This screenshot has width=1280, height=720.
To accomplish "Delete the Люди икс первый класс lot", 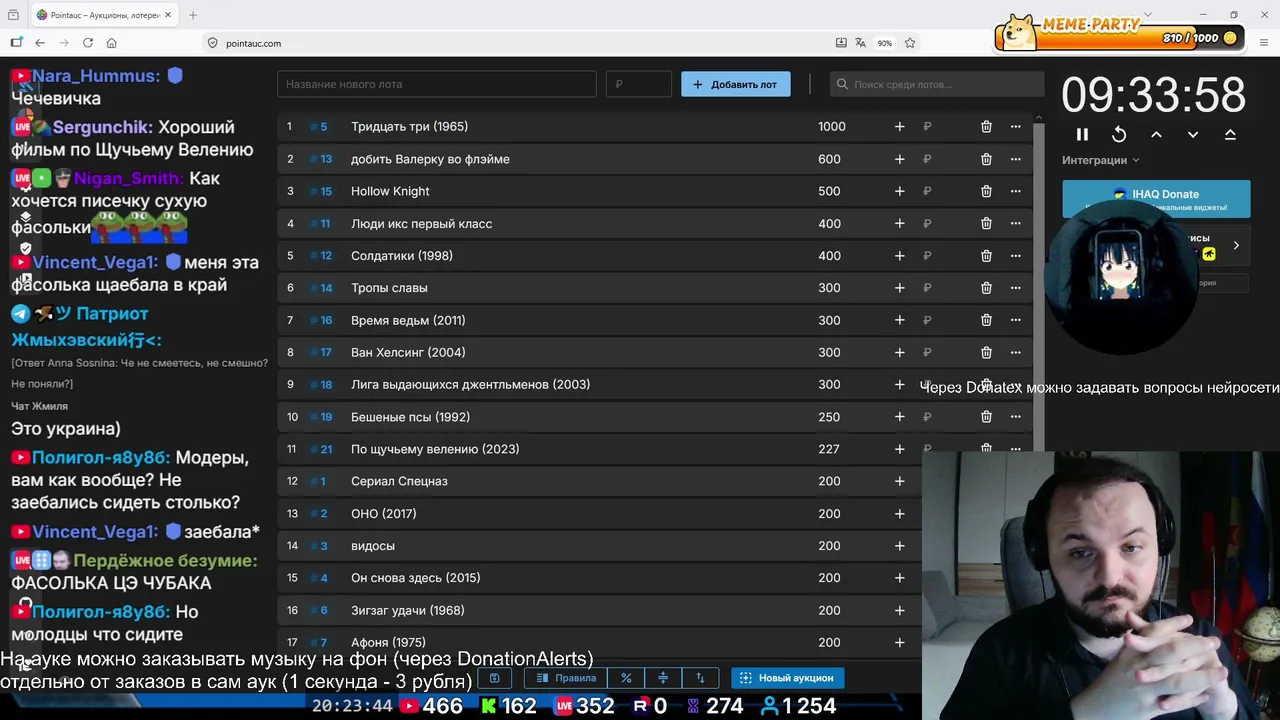I will pyautogui.click(x=986, y=224).
